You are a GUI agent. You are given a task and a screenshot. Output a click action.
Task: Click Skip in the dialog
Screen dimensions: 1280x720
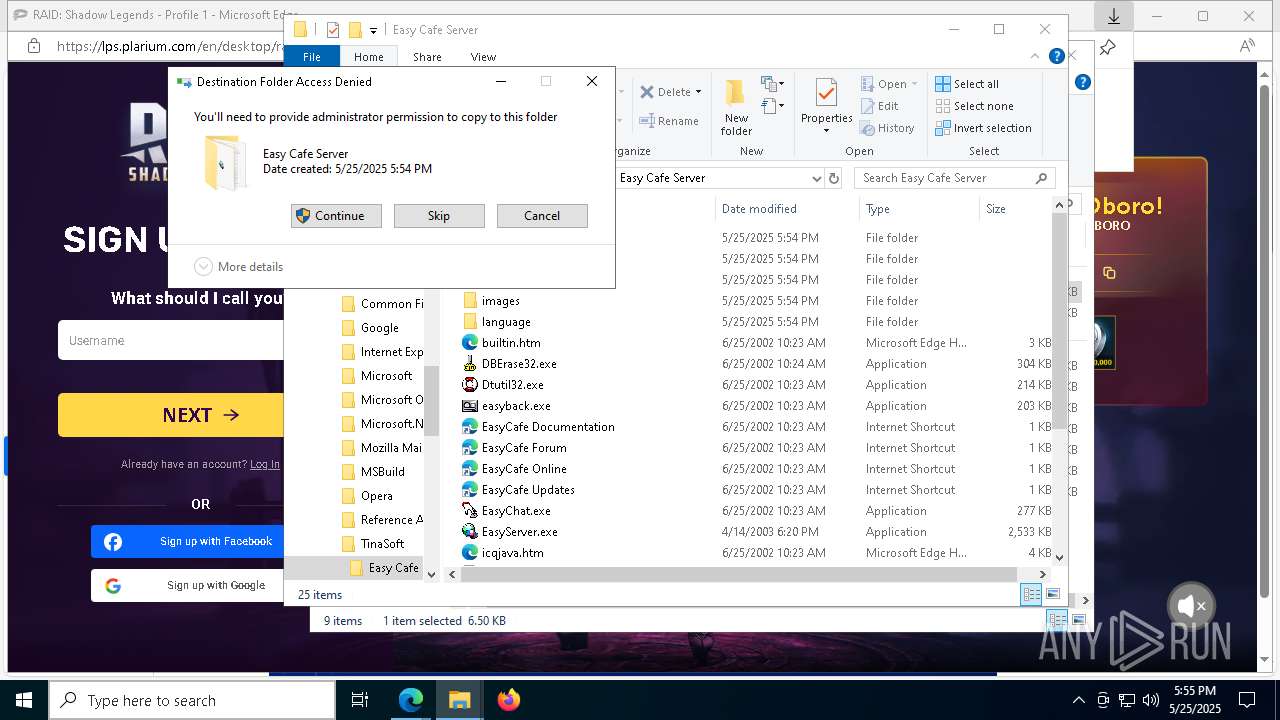(439, 216)
